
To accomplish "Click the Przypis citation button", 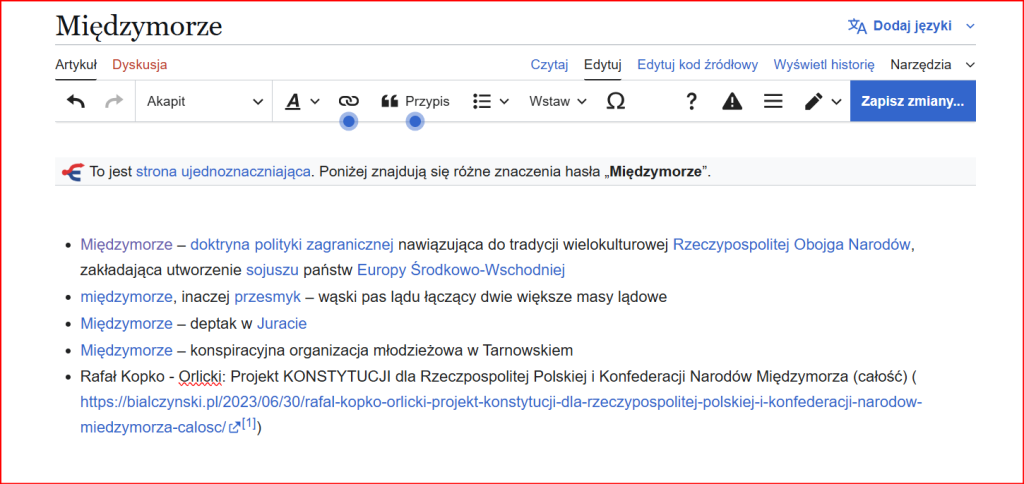I will pyautogui.click(x=415, y=101).
